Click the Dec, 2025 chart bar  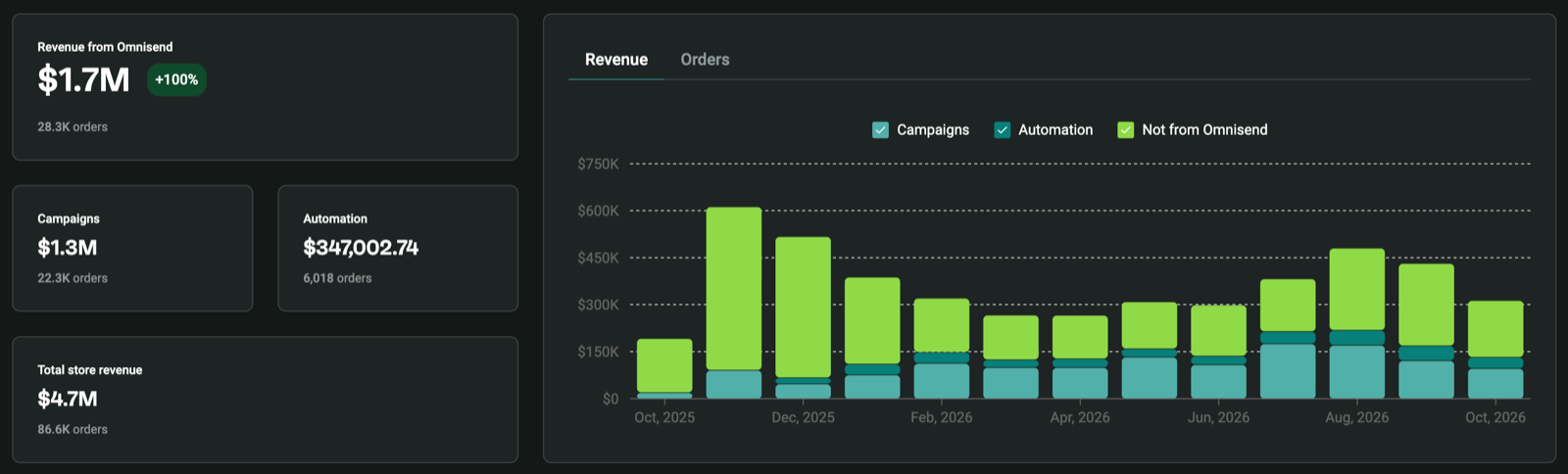803,317
